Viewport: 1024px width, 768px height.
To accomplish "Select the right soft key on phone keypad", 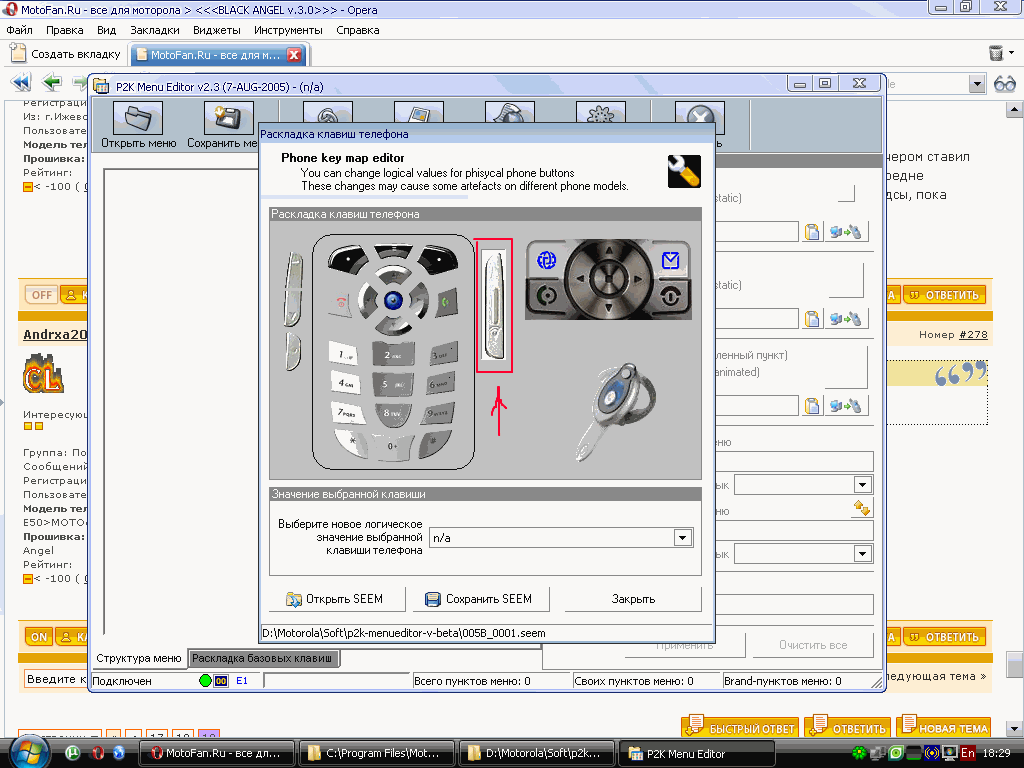I will pos(438,259).
